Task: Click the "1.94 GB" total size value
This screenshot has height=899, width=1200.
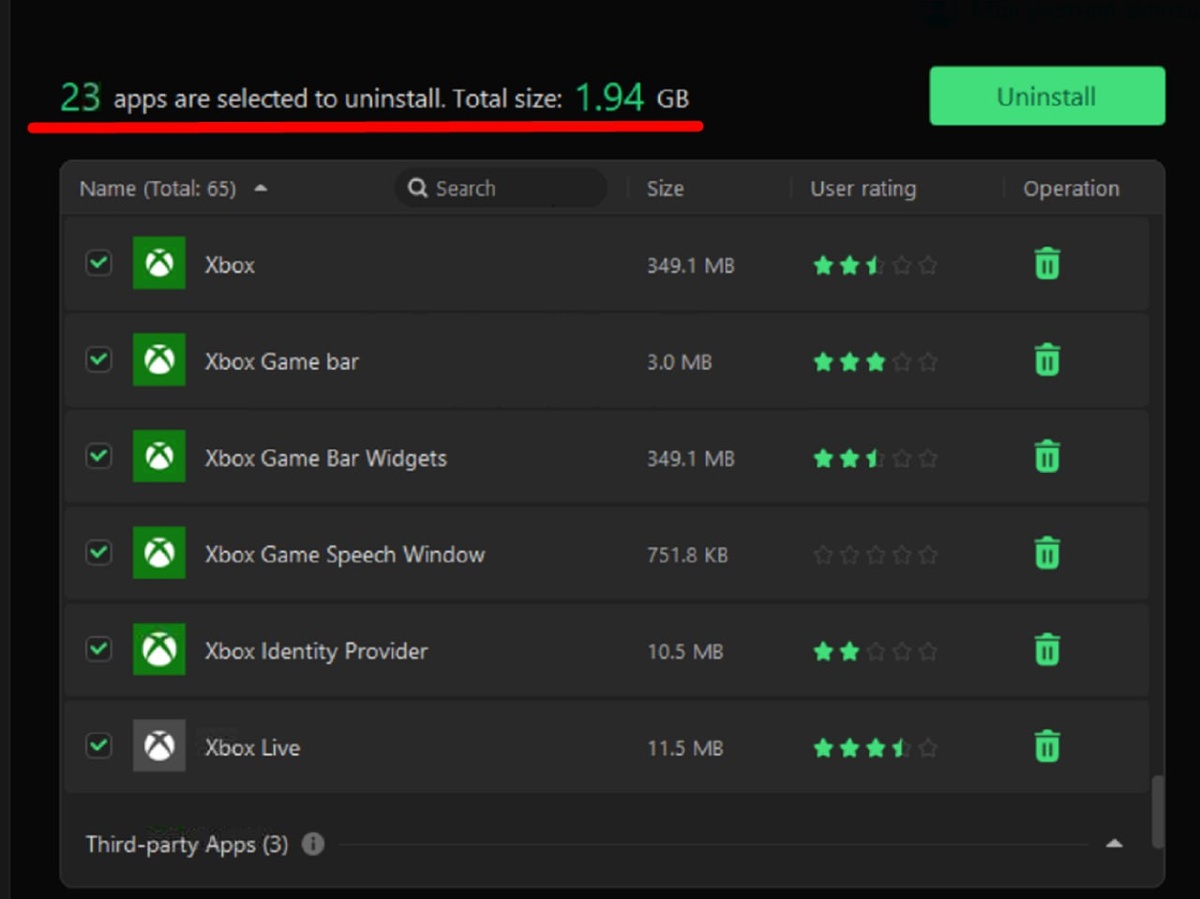Action: 632,97
